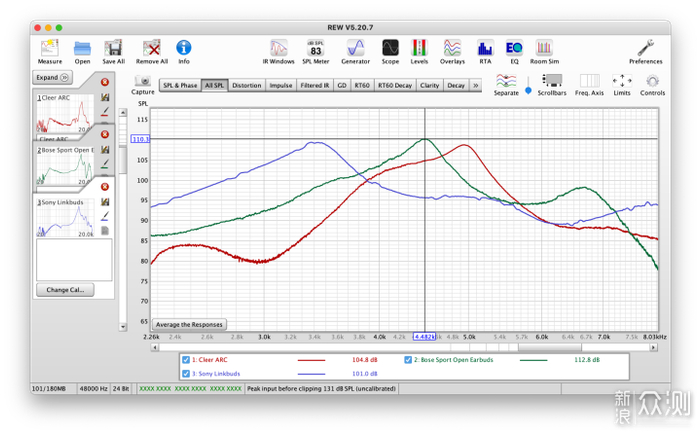
Task: Open Preferences from the toolbar
Action: (645, 47)
